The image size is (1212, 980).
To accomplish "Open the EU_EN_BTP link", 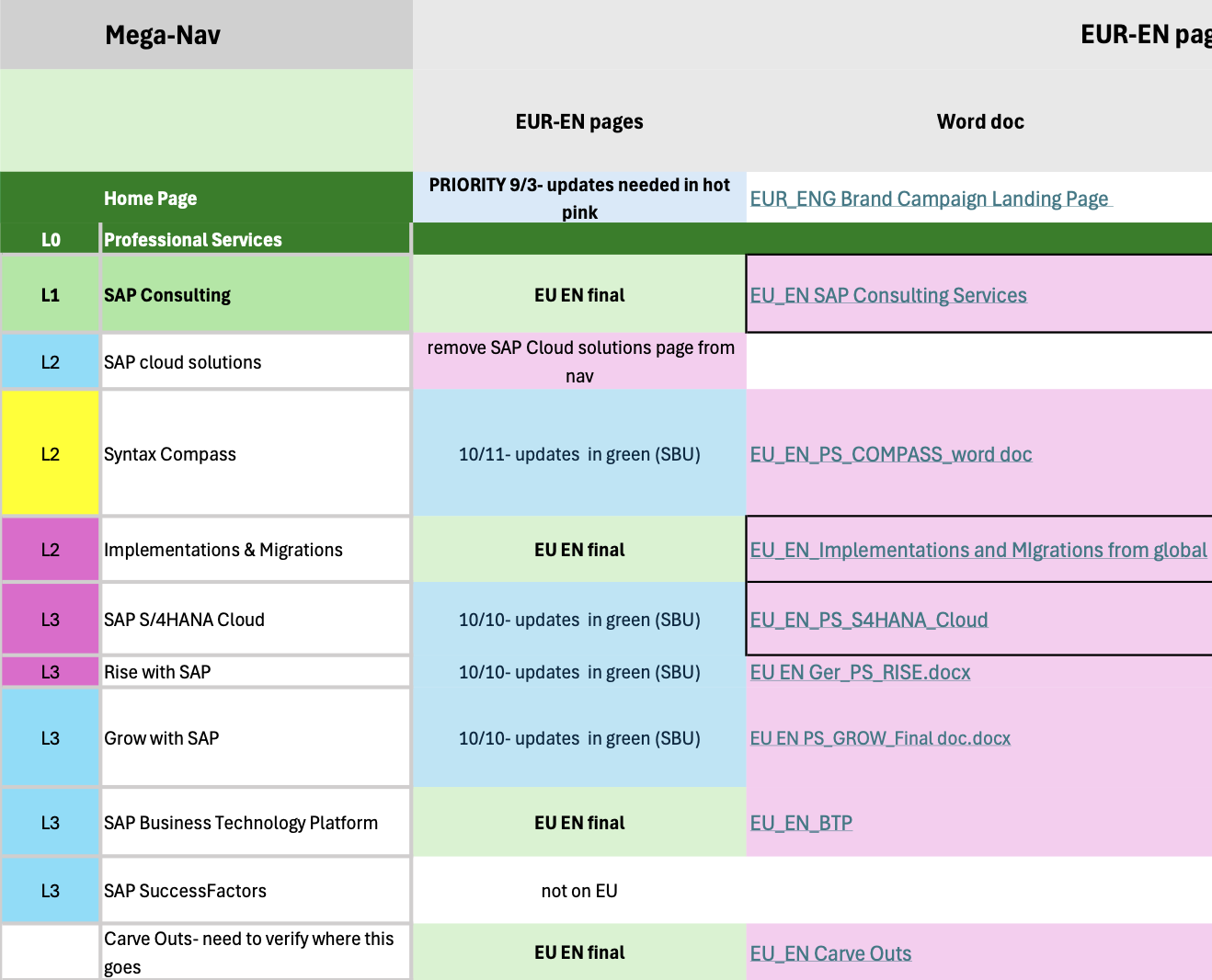I will tap(801, 823).
